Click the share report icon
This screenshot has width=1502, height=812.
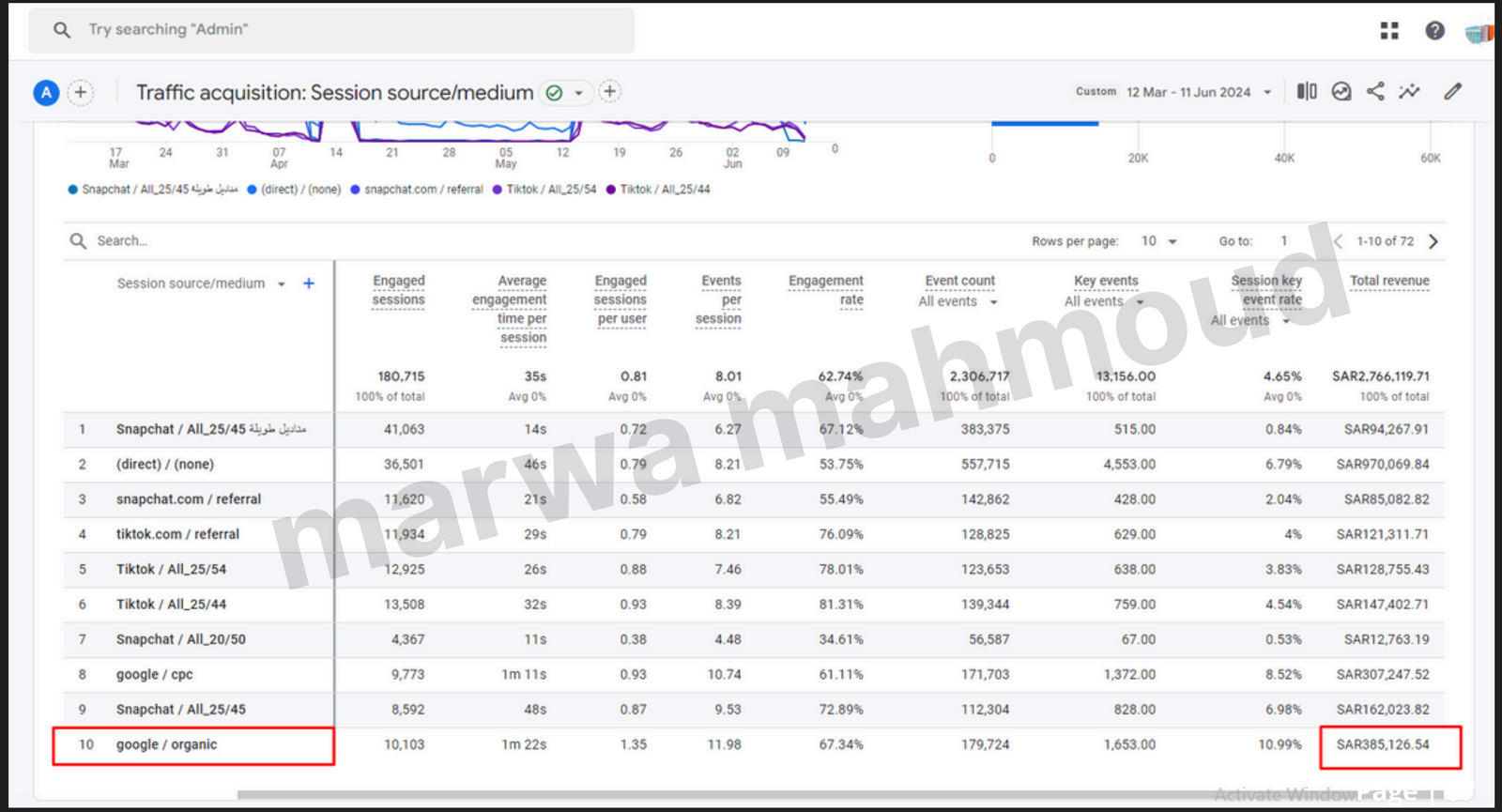1375,91
